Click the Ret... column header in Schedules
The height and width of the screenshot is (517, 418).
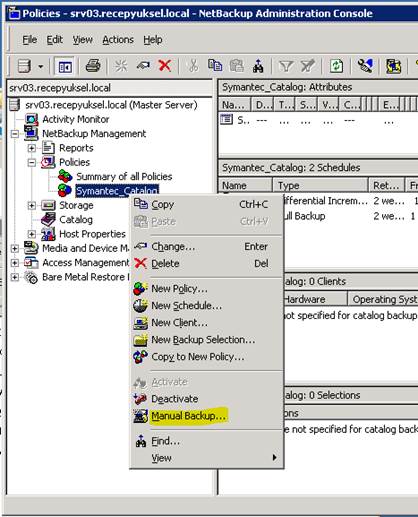386,186
